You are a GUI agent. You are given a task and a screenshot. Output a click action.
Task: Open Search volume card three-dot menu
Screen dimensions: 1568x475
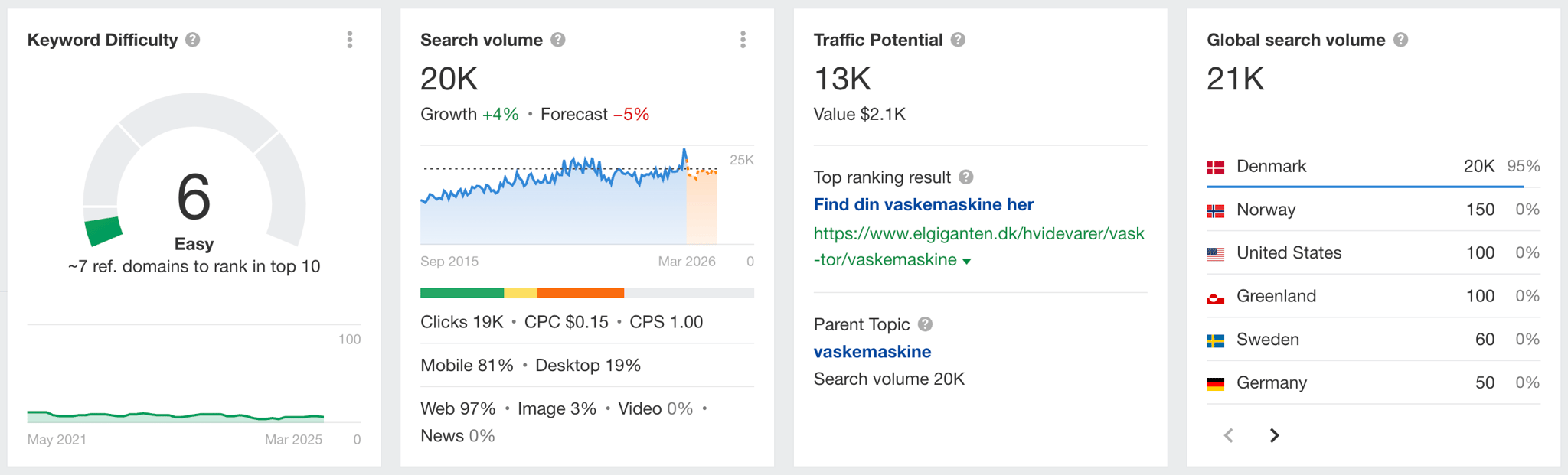tap(743, 40)
